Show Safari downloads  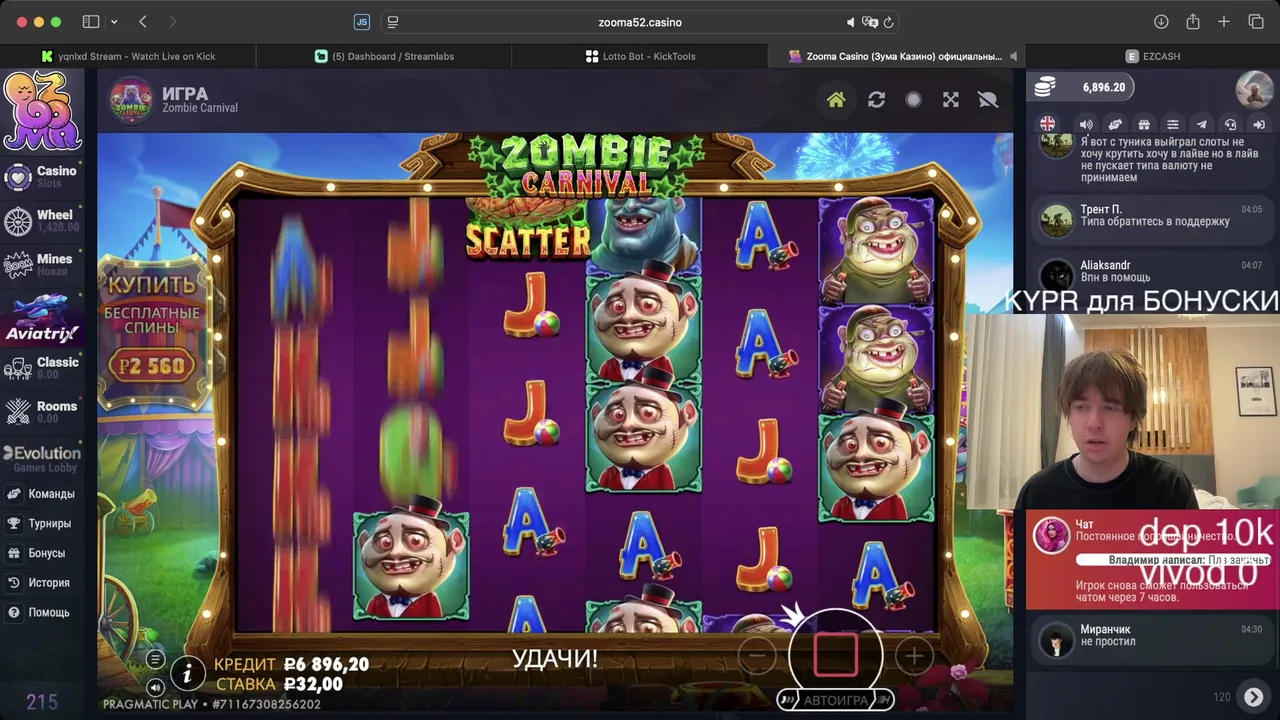point(1161,22)
